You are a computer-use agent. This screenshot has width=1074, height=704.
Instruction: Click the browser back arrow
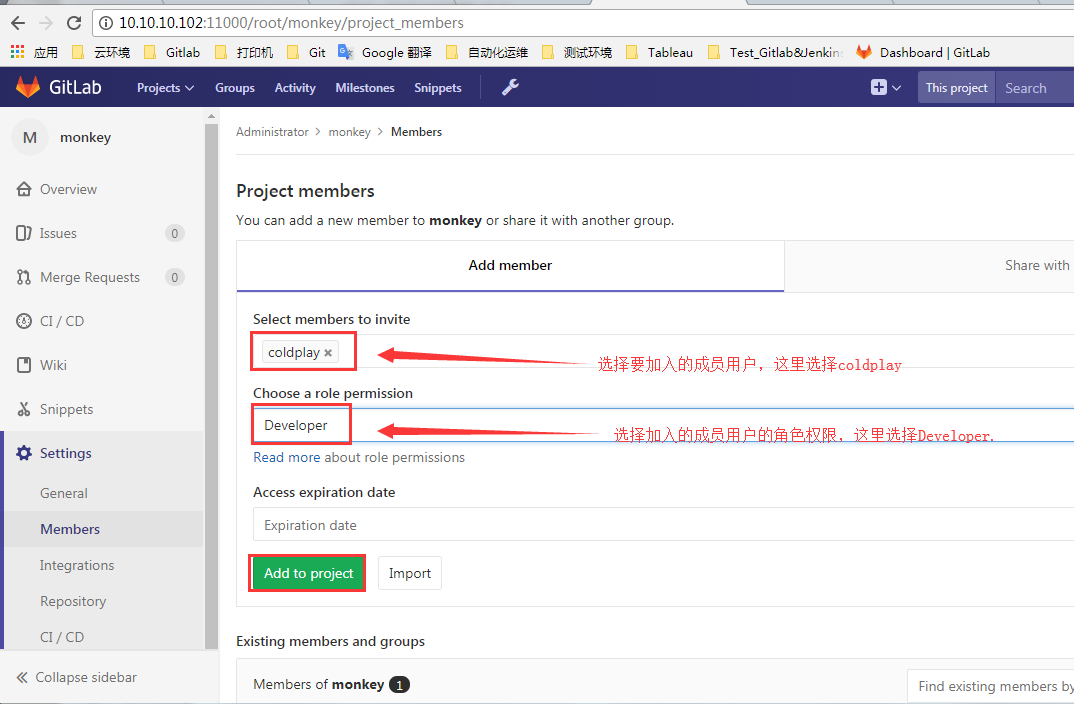(18, 23)
